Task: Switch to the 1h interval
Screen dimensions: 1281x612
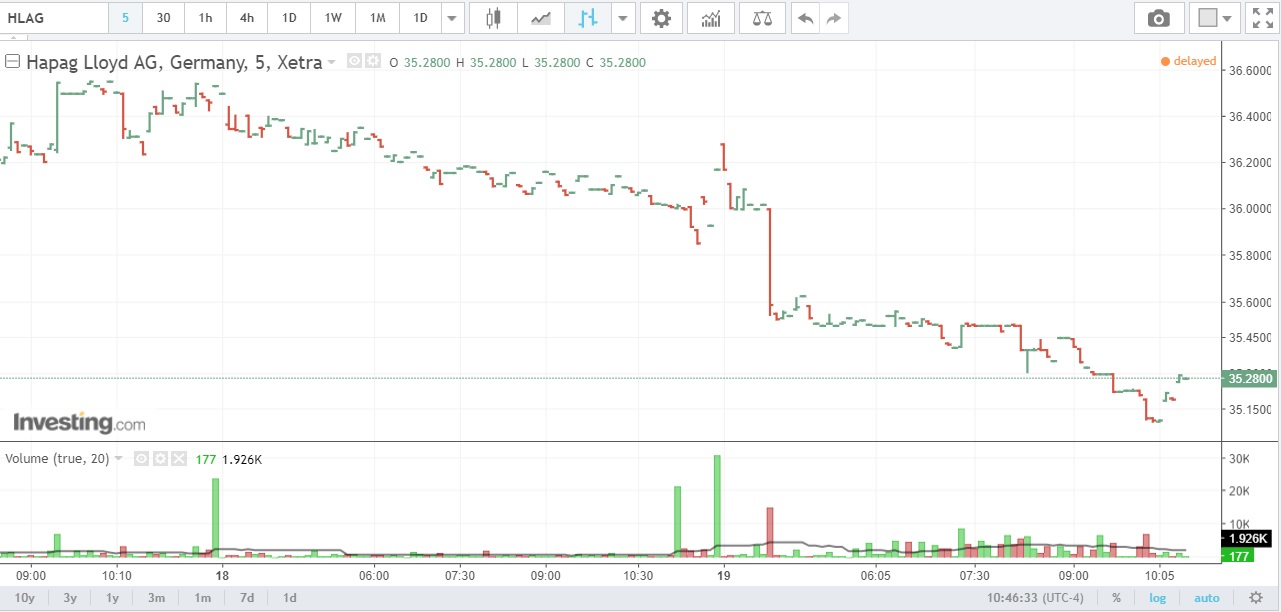Action: [x=205, y=18]
